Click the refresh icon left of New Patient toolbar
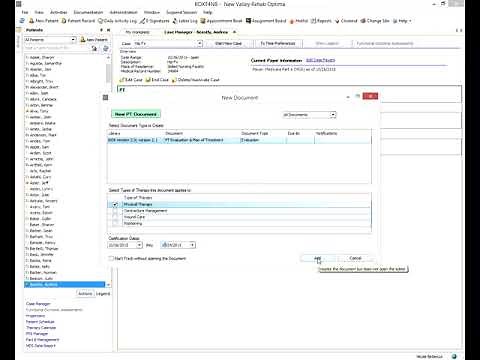 pyautogui.click(x=22, y=21)
